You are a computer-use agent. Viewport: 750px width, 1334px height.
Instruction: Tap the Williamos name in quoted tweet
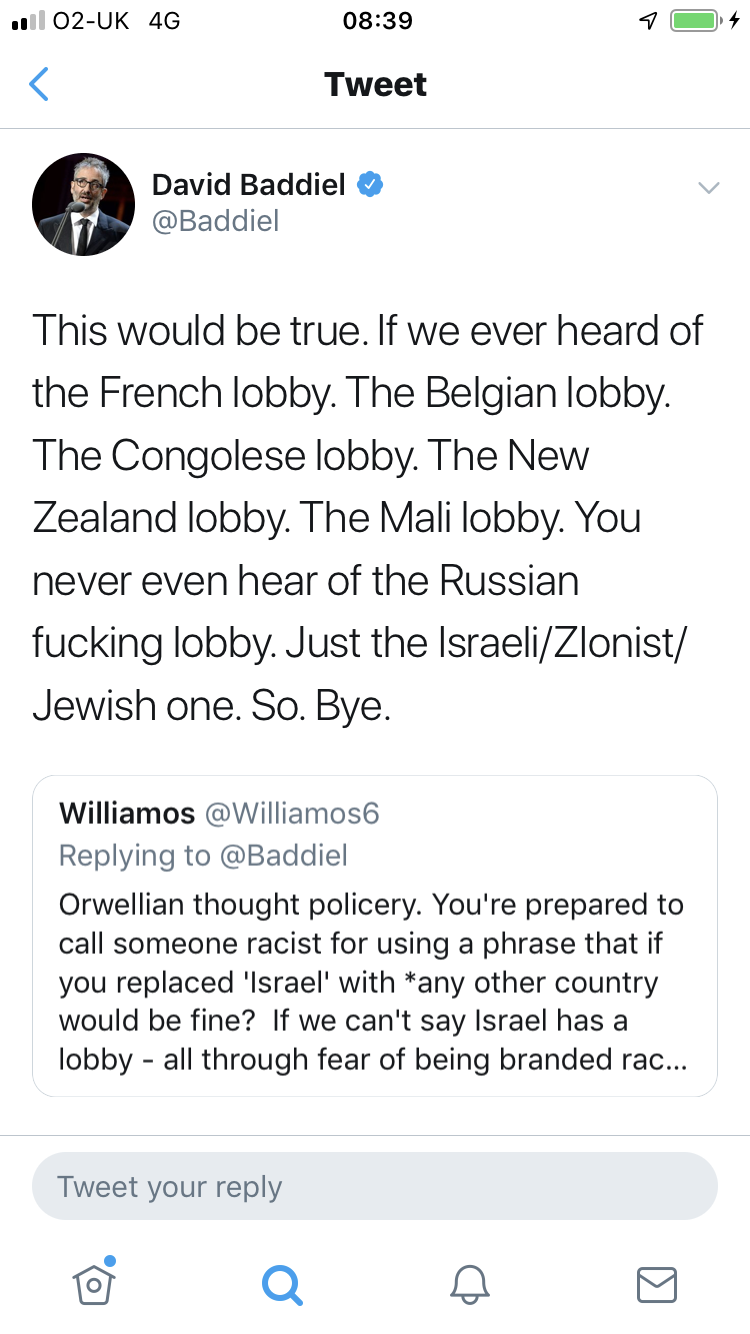coord(127,813)
